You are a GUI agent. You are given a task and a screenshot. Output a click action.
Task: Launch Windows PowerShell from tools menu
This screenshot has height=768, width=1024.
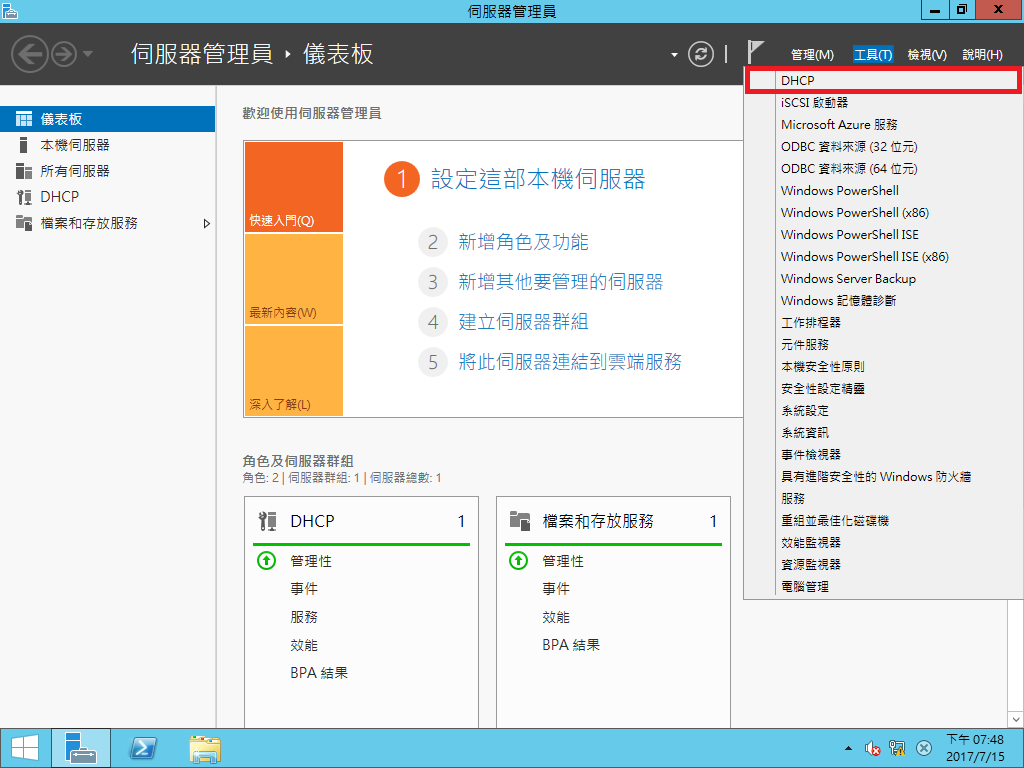pyautogui.click(x=884, y=191)
